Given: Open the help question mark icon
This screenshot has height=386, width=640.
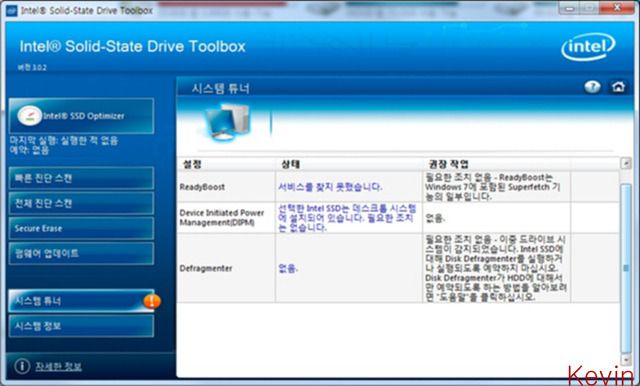Looking at the screenshot, I should pyautogui.click(x=592, y=87).
